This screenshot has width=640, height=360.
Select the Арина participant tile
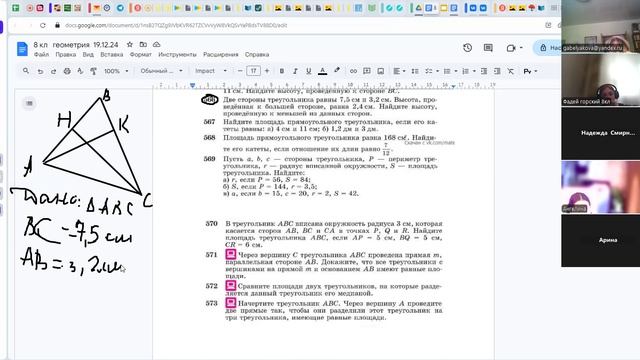(600, 240)
